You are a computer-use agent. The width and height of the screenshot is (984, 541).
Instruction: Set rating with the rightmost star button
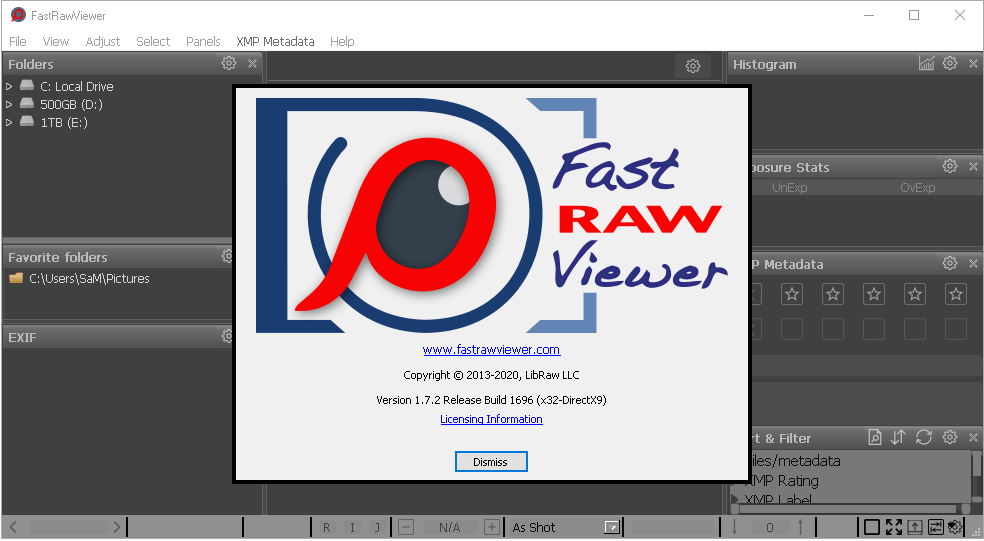tap(956, 294)
